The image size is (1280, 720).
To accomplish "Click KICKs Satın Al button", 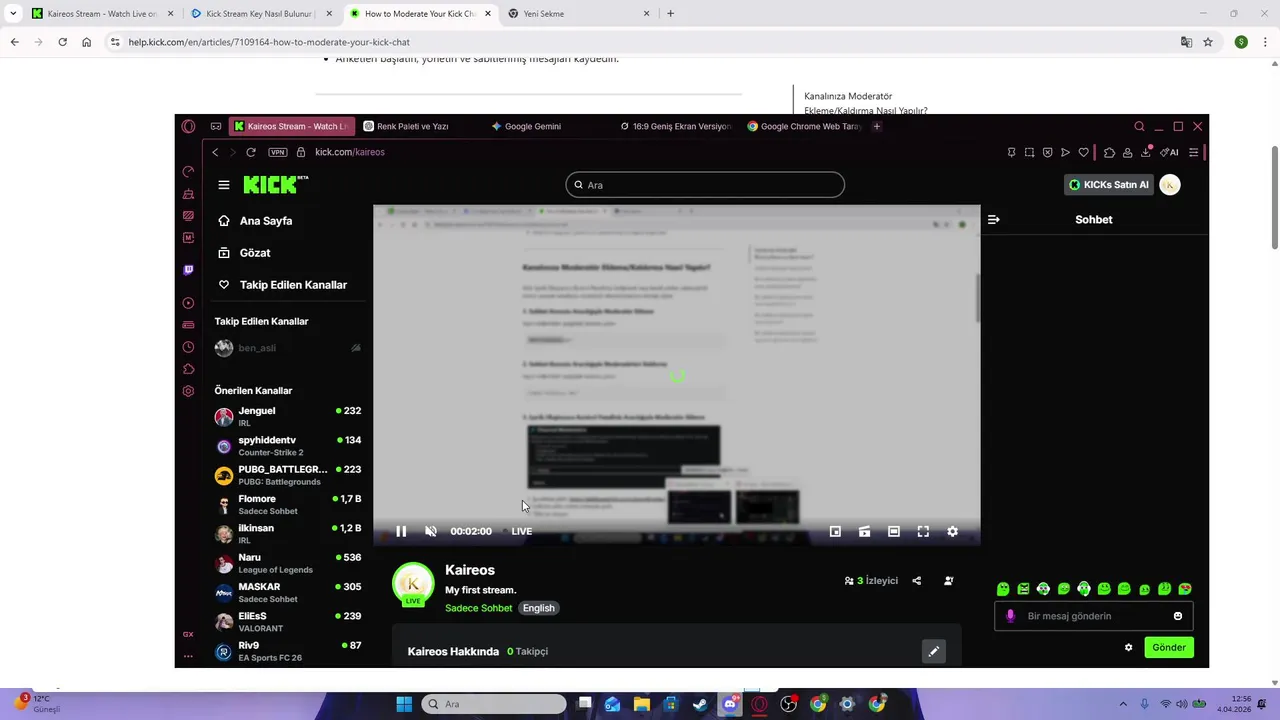I will click(x=1108, y=185).
